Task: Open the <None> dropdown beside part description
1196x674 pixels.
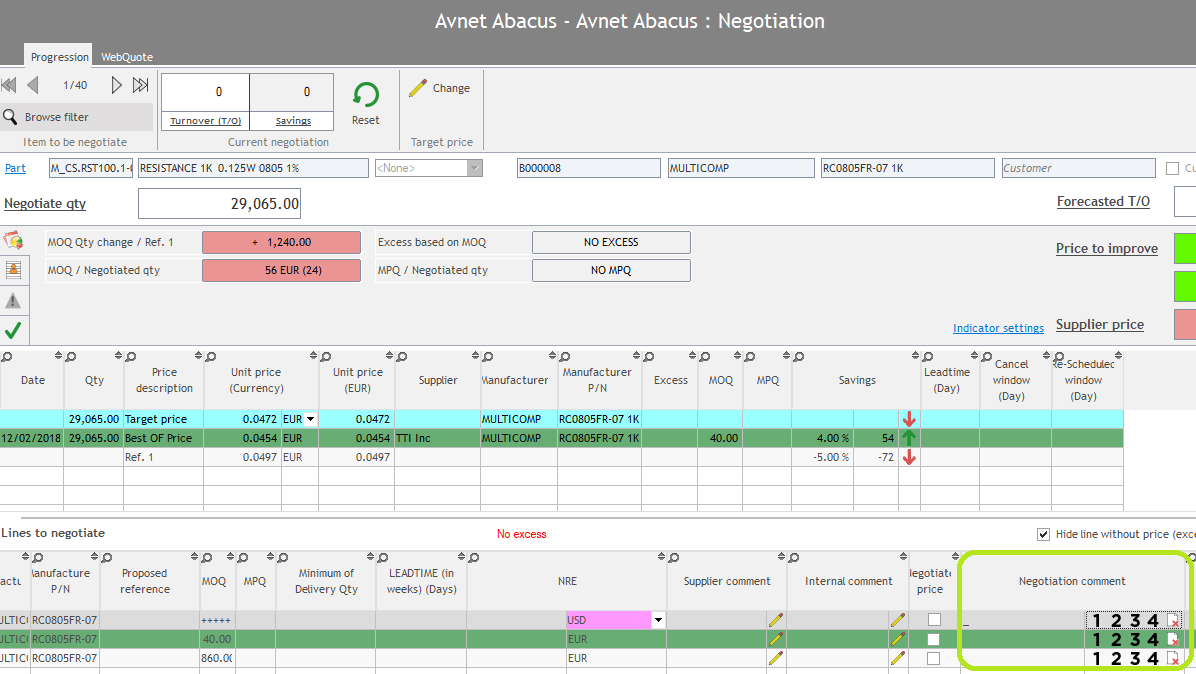Action: click(x=475, y=168)
